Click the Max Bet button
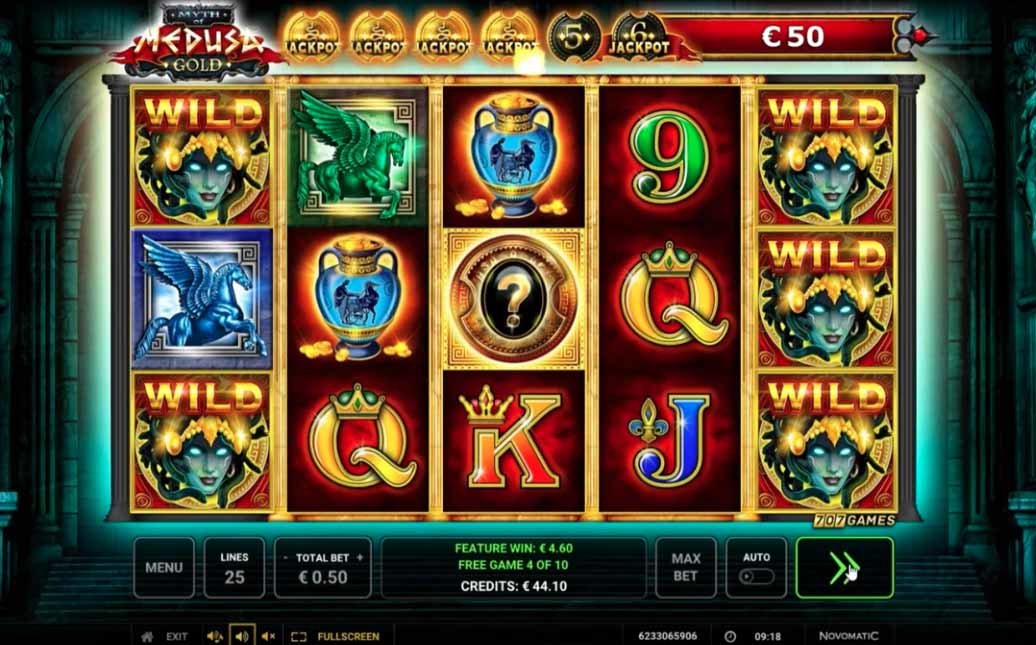 tap(685, 568)
